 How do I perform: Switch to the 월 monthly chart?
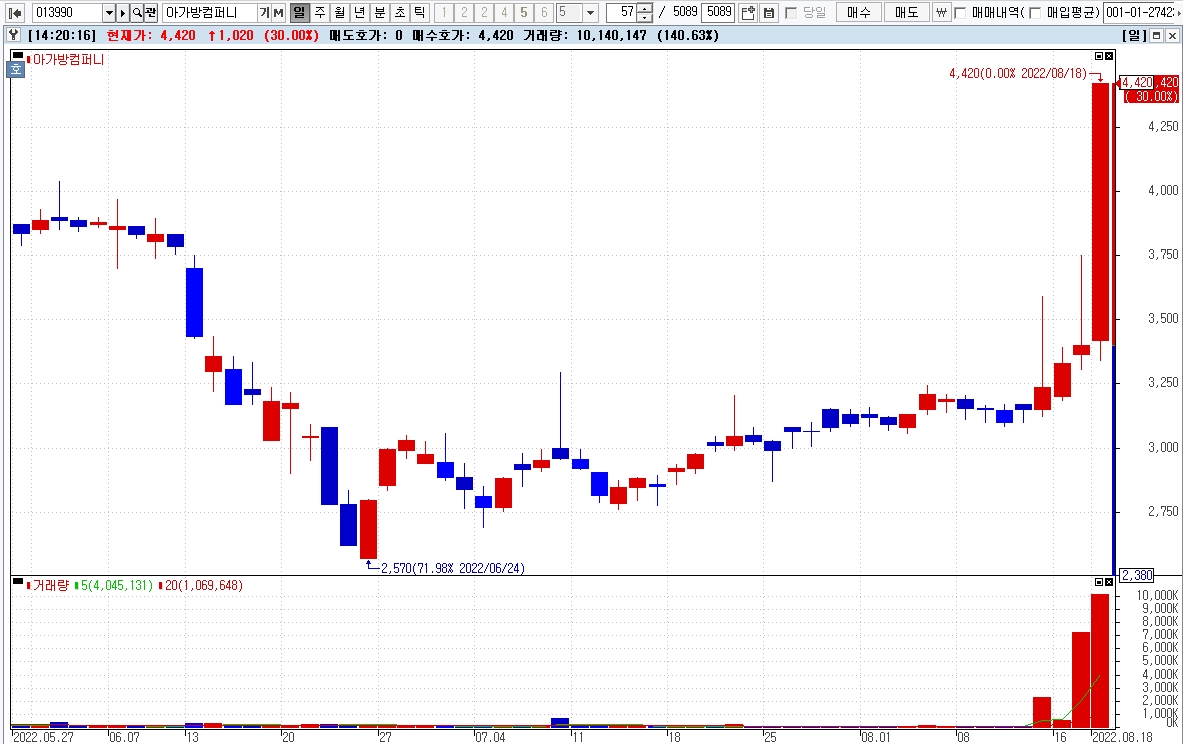340,12
